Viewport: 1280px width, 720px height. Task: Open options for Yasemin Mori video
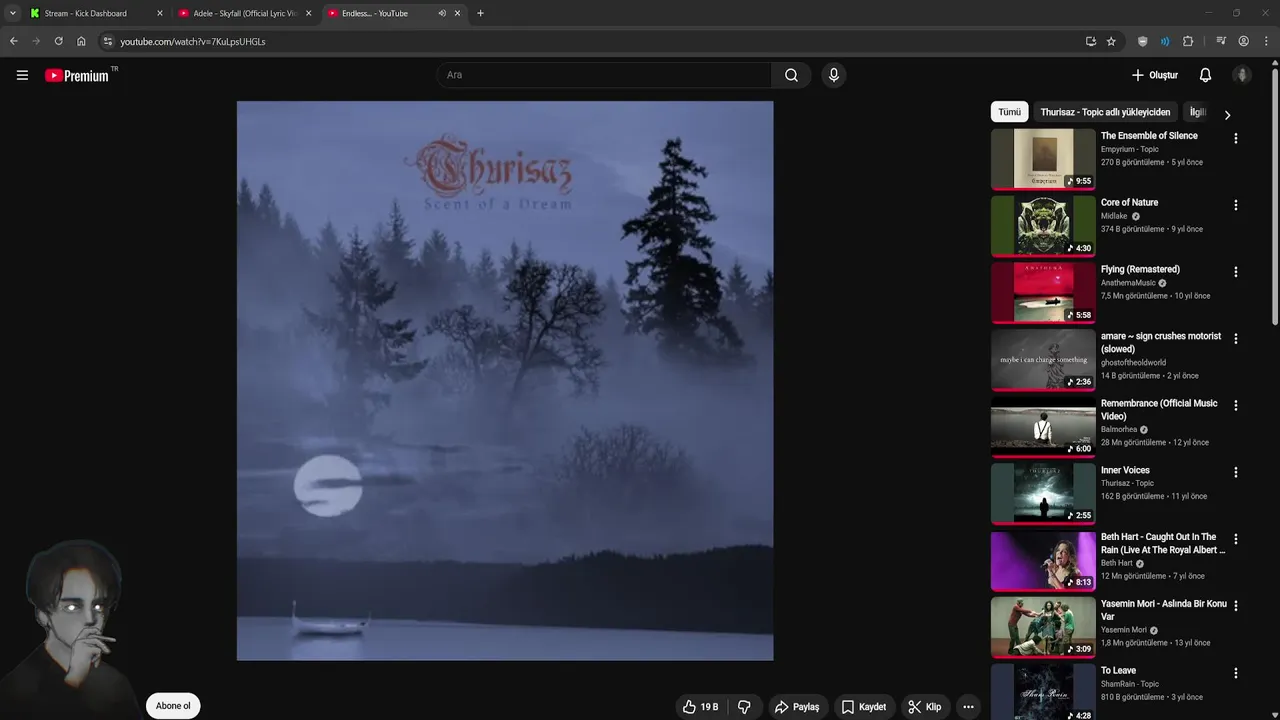pyautogui.click(x=1235, y=606)
